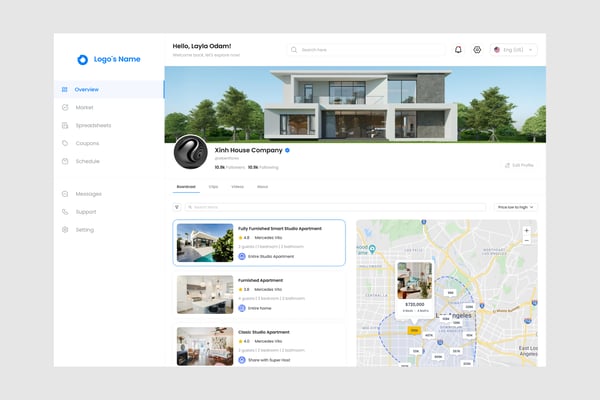Open the Eng (US) language dropdown

coord(514,50)
